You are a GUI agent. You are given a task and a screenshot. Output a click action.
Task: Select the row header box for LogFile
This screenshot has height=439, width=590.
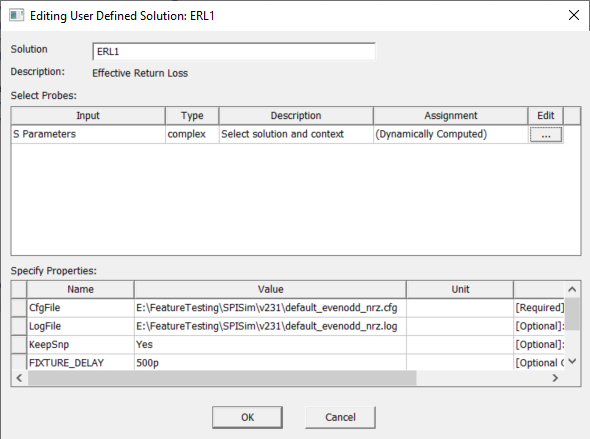coord(19,326)
